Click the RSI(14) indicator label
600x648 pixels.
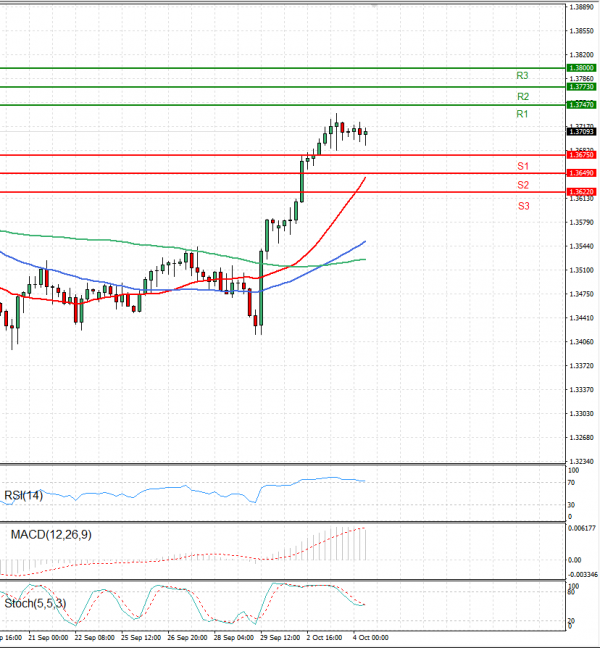click(23, 495)
